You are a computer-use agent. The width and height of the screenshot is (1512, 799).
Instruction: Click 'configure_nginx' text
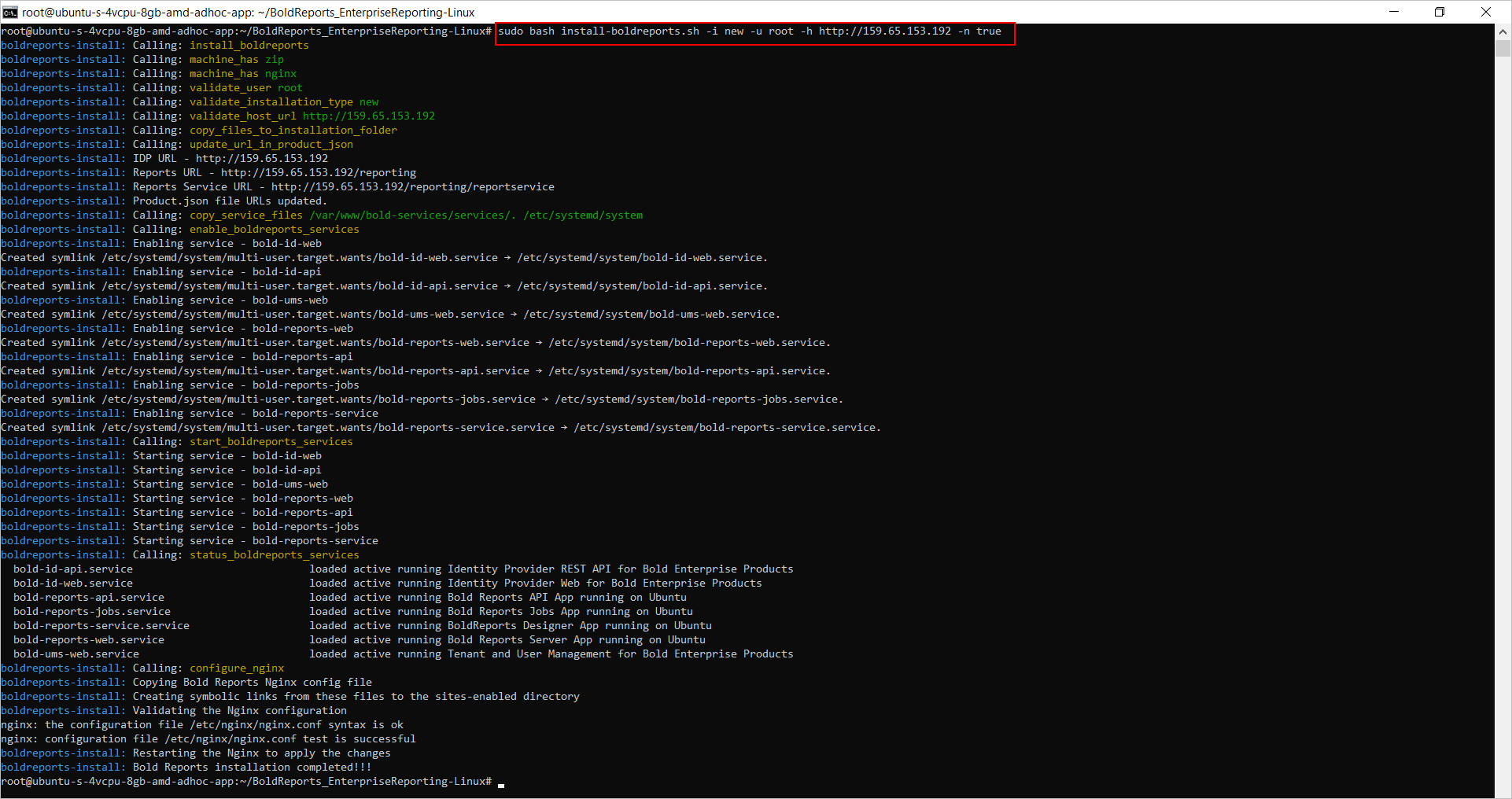click(x=237, y=668)
